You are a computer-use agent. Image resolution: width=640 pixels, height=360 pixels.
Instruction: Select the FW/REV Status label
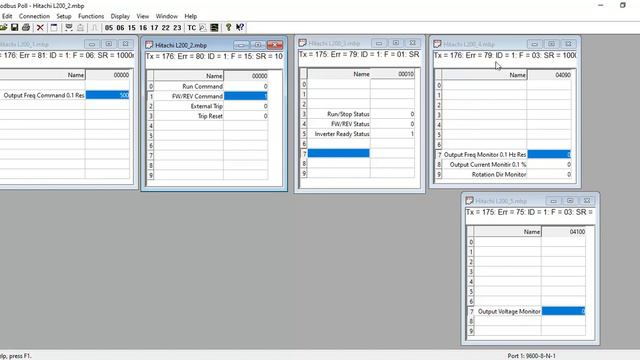tap(350, 124)
